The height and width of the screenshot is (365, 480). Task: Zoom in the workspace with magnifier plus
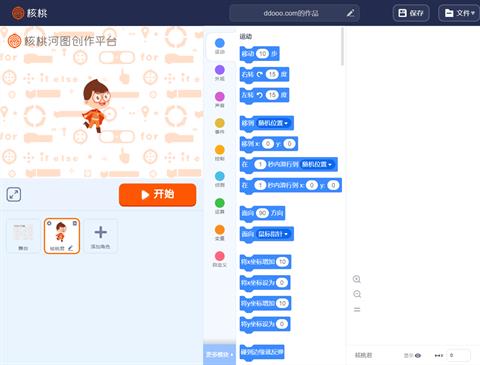(357, 279)
